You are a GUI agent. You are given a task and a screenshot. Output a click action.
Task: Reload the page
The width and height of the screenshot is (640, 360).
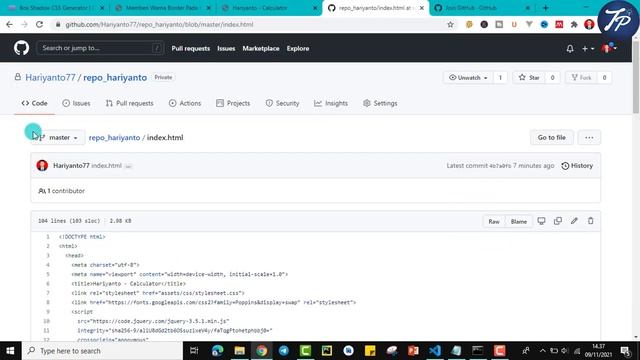39,24
